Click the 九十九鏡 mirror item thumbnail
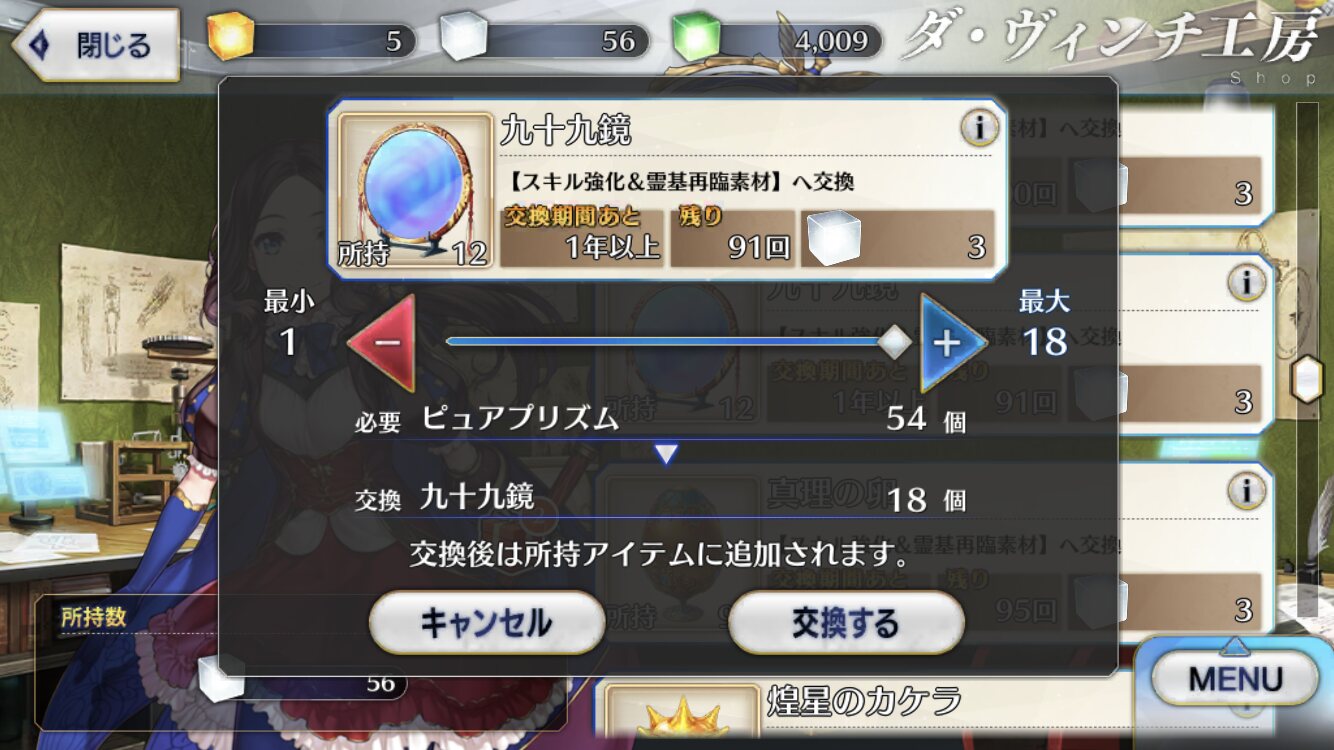1334x750 pixels. [413, 189]
